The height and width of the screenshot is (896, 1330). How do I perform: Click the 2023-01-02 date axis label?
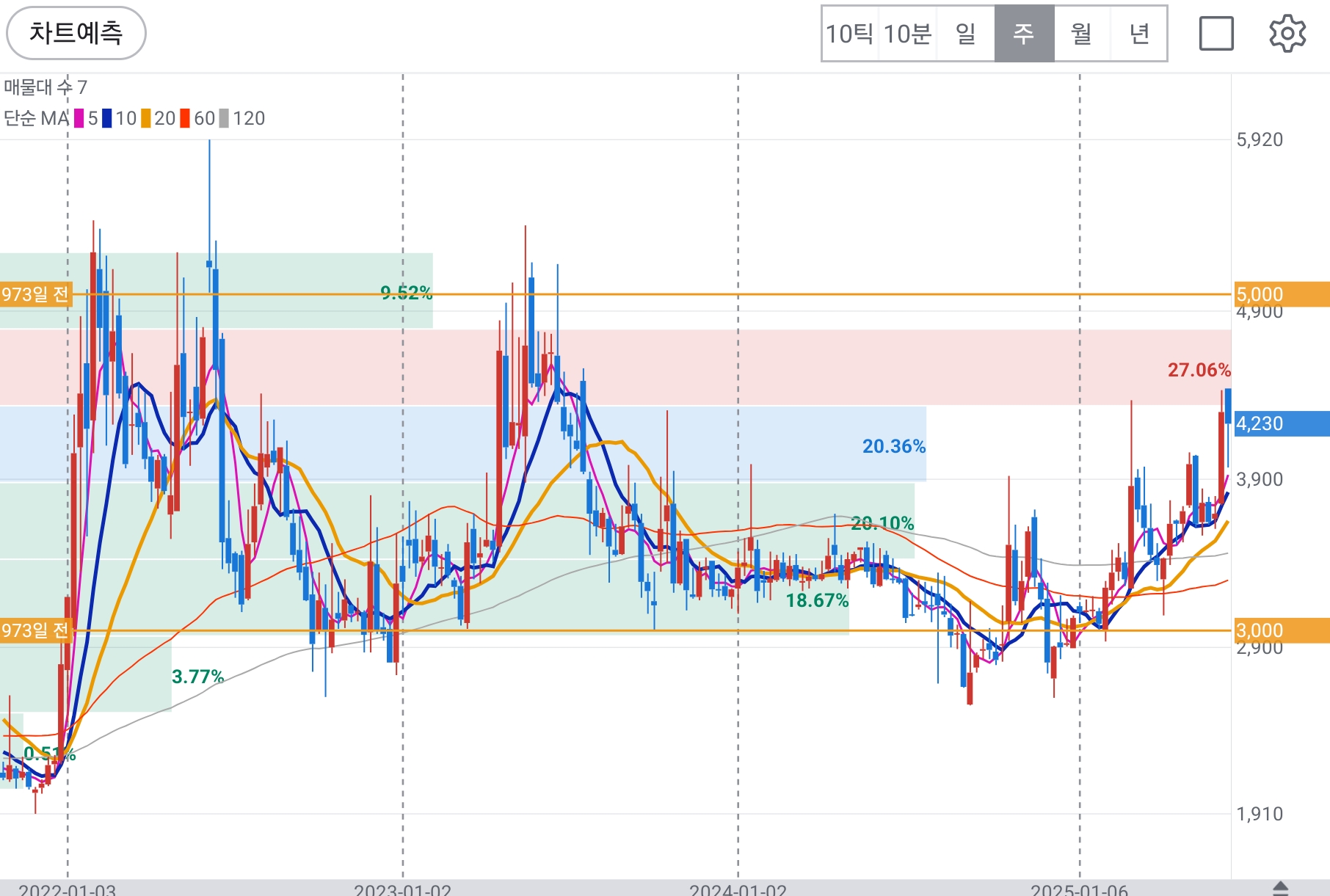click(402, 889)
